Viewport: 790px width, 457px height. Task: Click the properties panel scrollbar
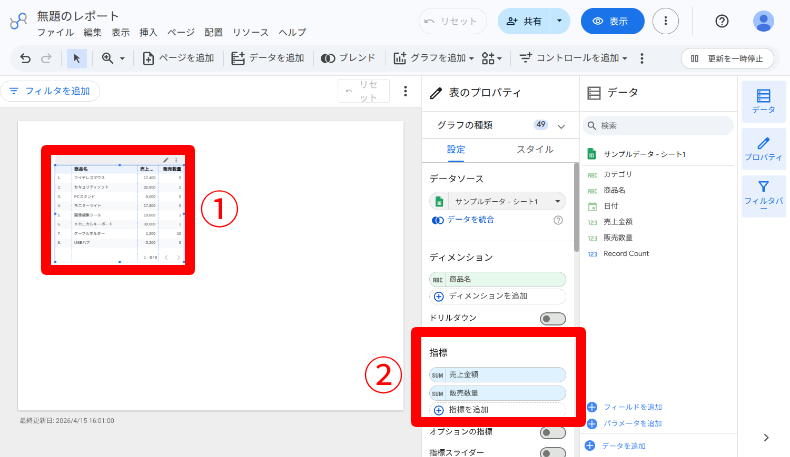point(576,208)
